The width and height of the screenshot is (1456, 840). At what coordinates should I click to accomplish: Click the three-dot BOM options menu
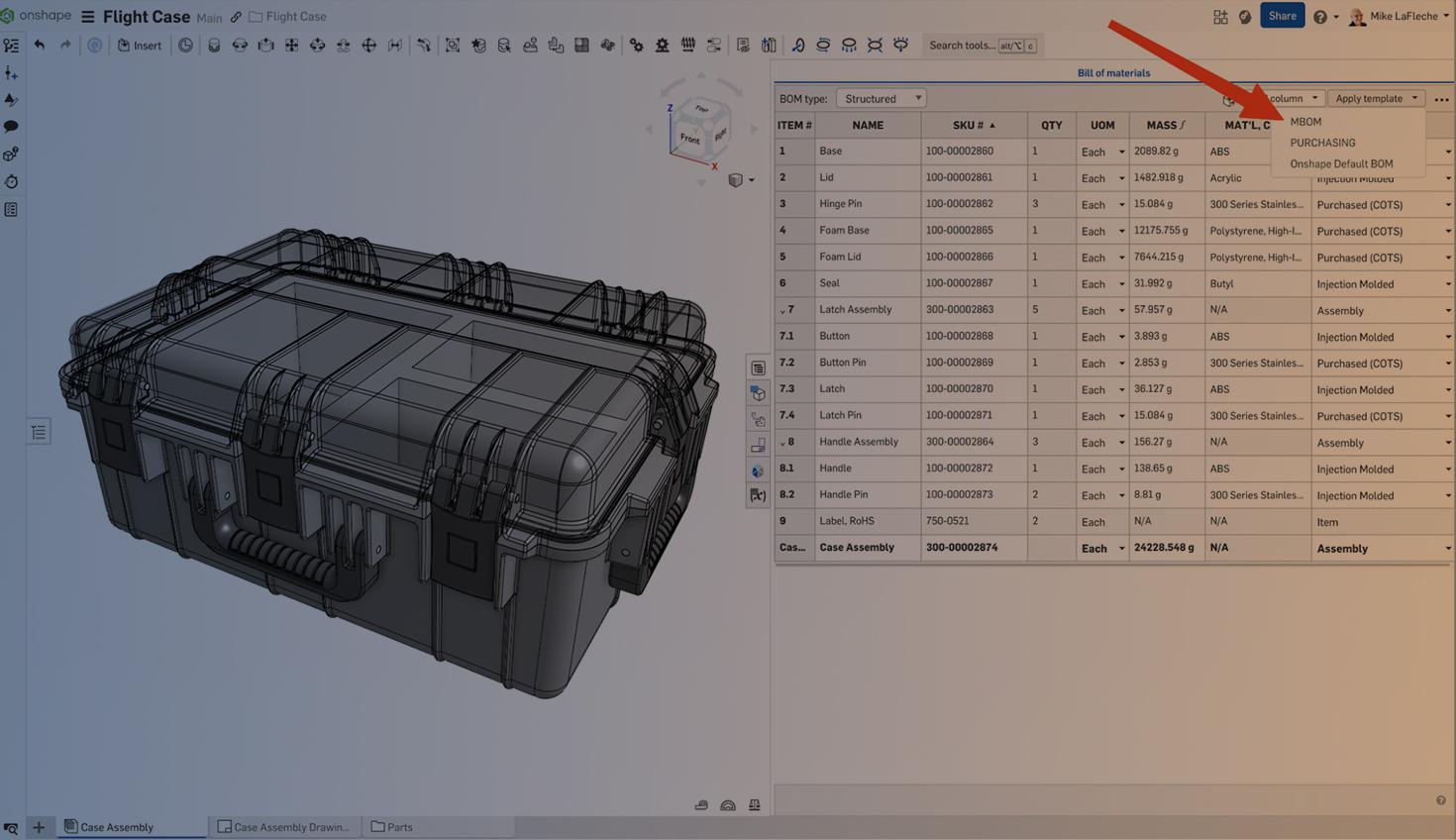(x=1441, y=99)
